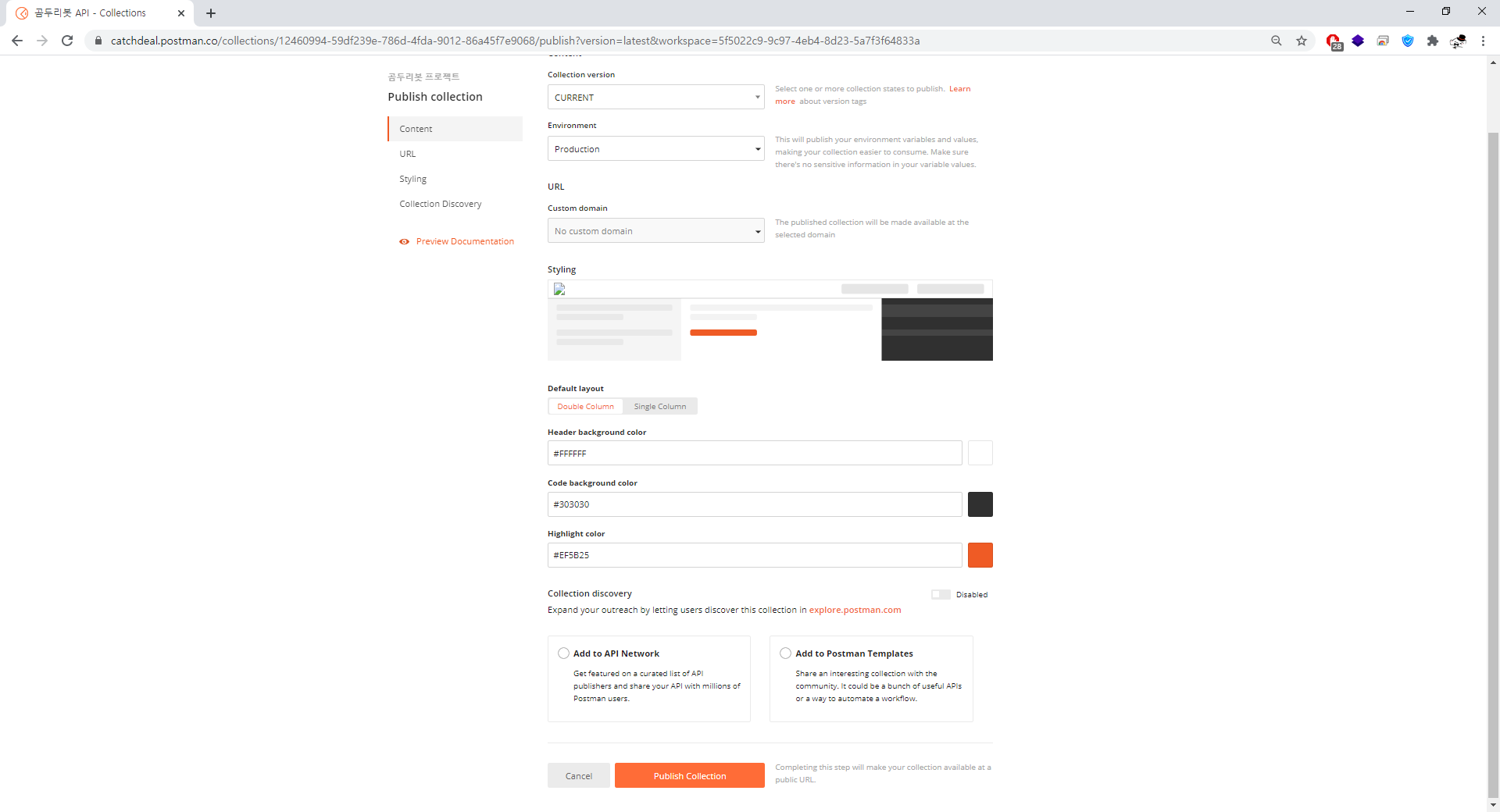
Task: Open a new browser tab
Action: click(211, 13)
